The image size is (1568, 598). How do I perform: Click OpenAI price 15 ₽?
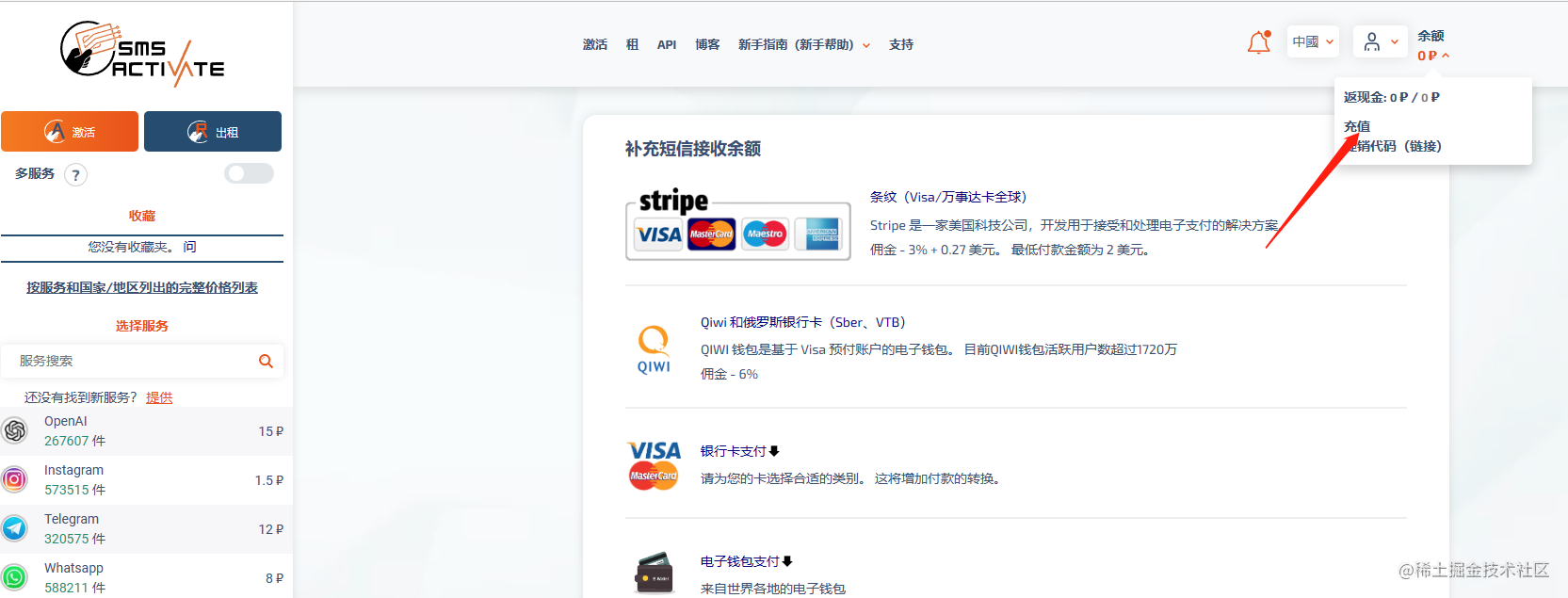[270, 431]
